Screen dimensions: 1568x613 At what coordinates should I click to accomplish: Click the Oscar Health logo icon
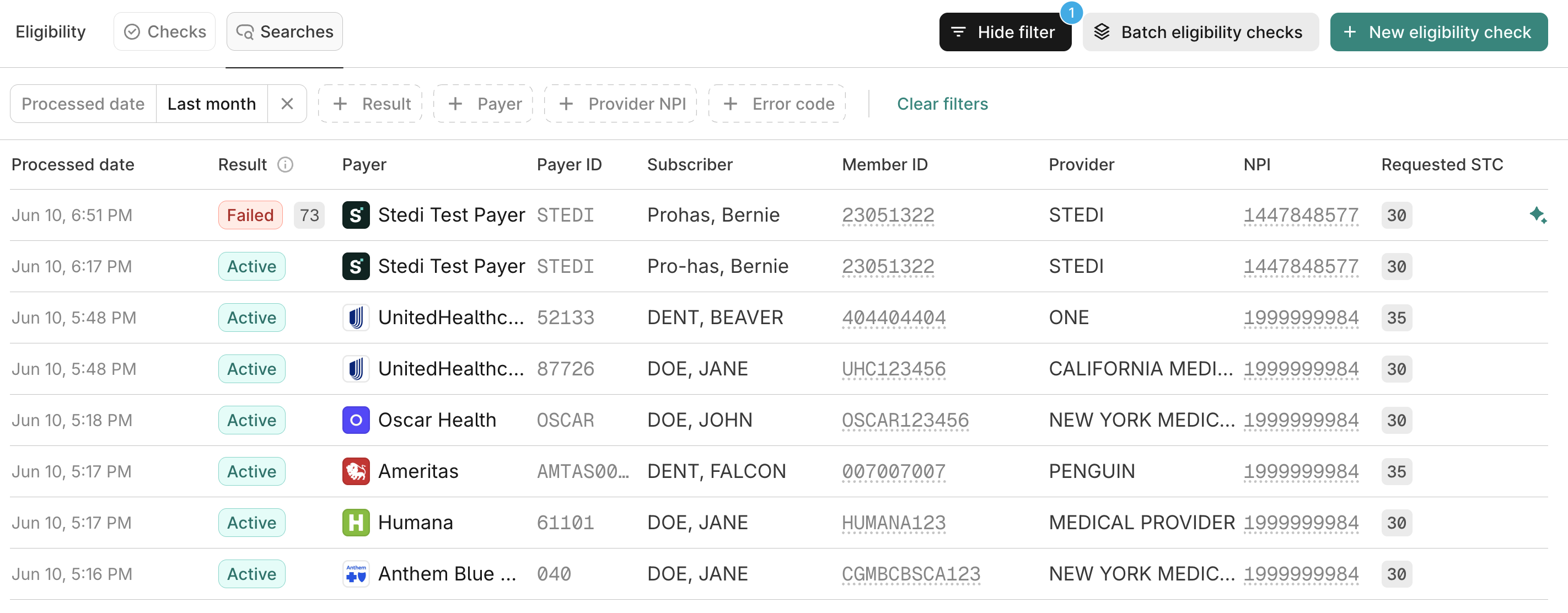[x=356, y=421]
